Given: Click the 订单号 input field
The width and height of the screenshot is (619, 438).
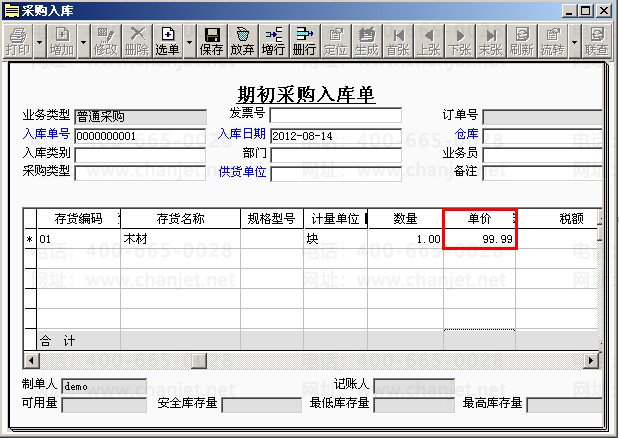Looking at the screenshot, I should (x=542, y=117).
